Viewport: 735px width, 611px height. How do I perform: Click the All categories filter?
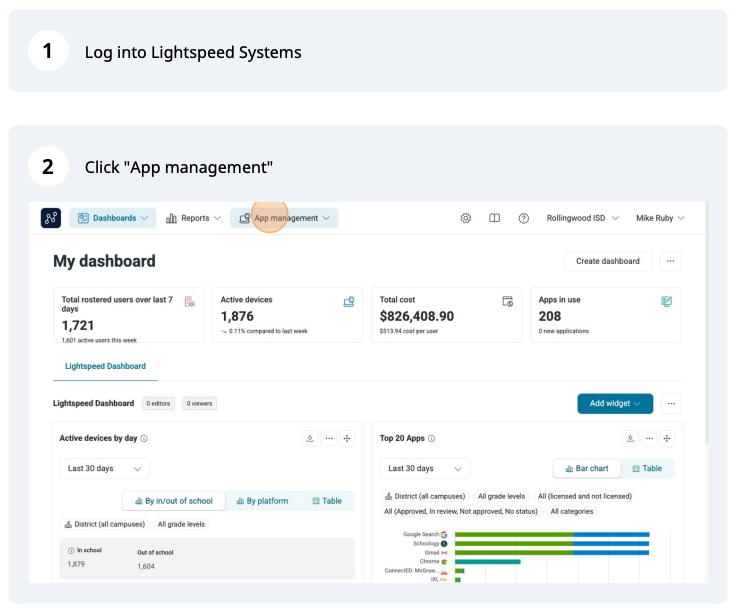pos(572,512)
